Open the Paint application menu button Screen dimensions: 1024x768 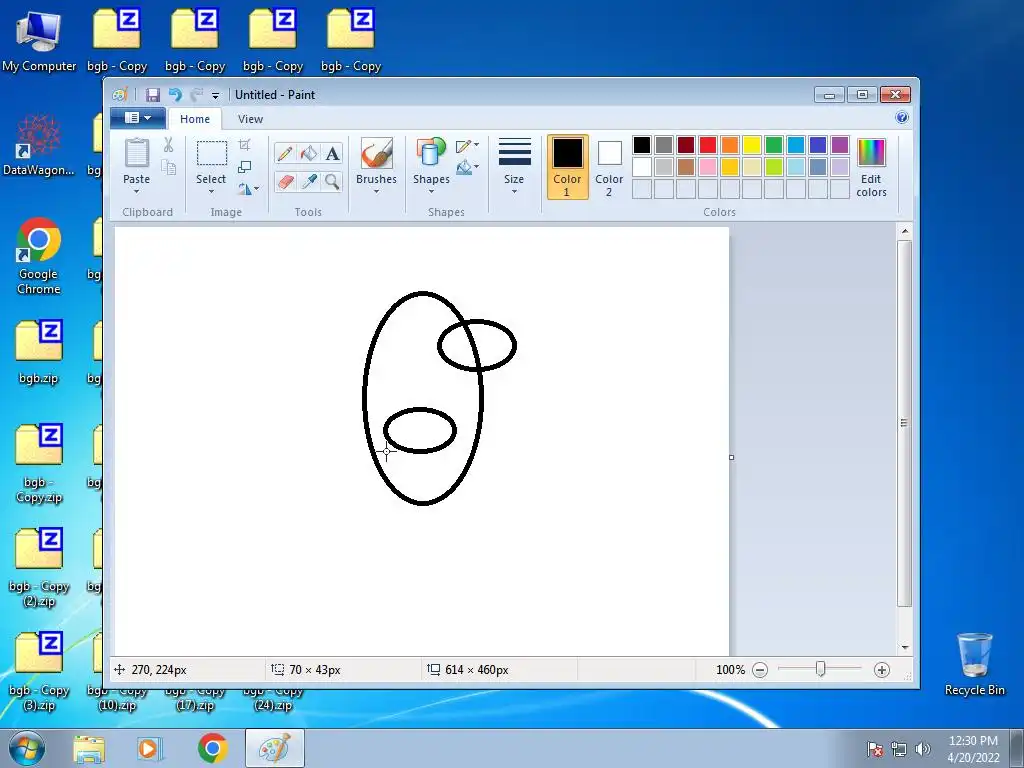pyautogui.click(x=137, y=118)
